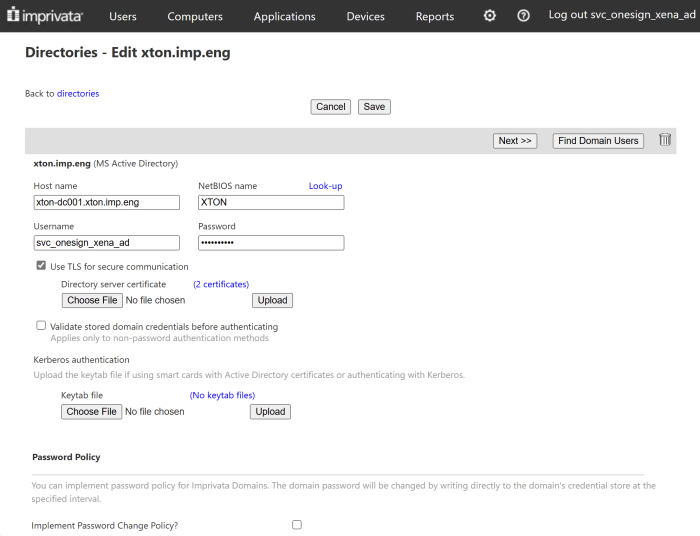Image resolution: width=700 pixels, height=536 pixels.
Task: Click the Password Policy heading
Action: pyautogui.click(x=66, y=457)
